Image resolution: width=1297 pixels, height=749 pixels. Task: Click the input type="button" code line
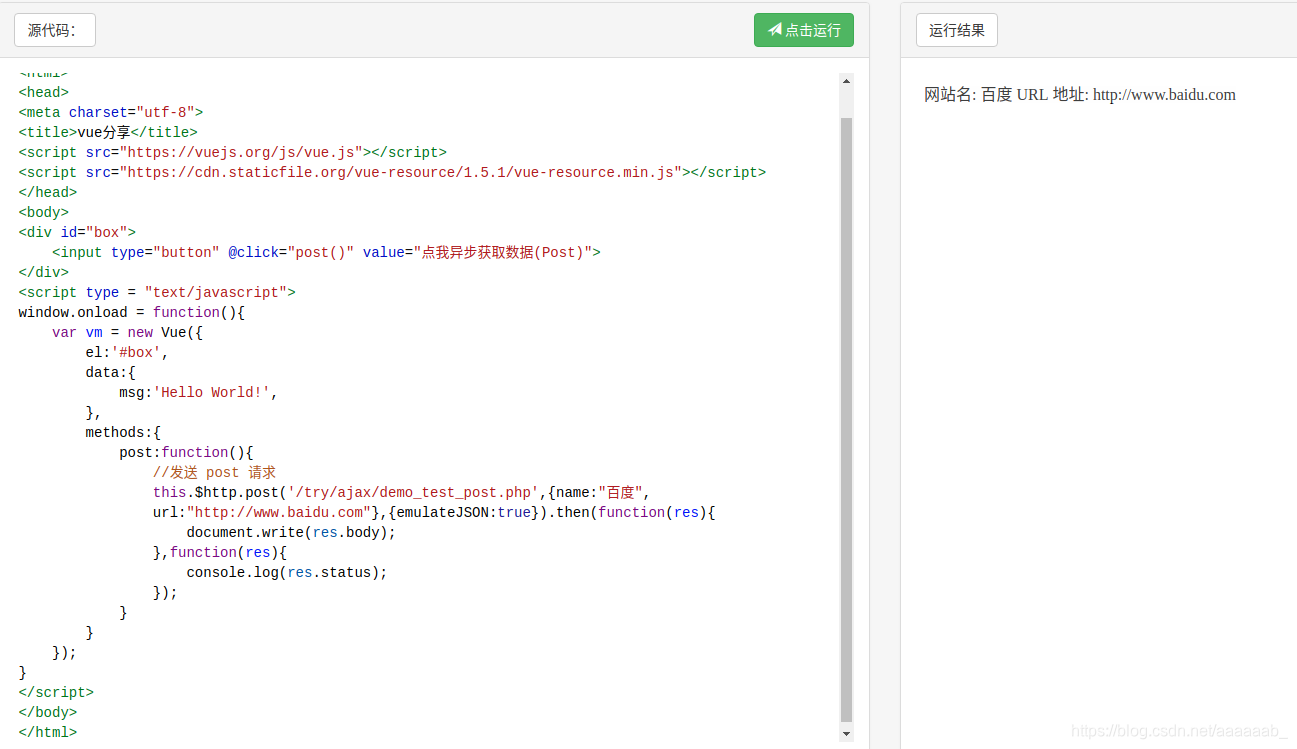pos(326,252)
